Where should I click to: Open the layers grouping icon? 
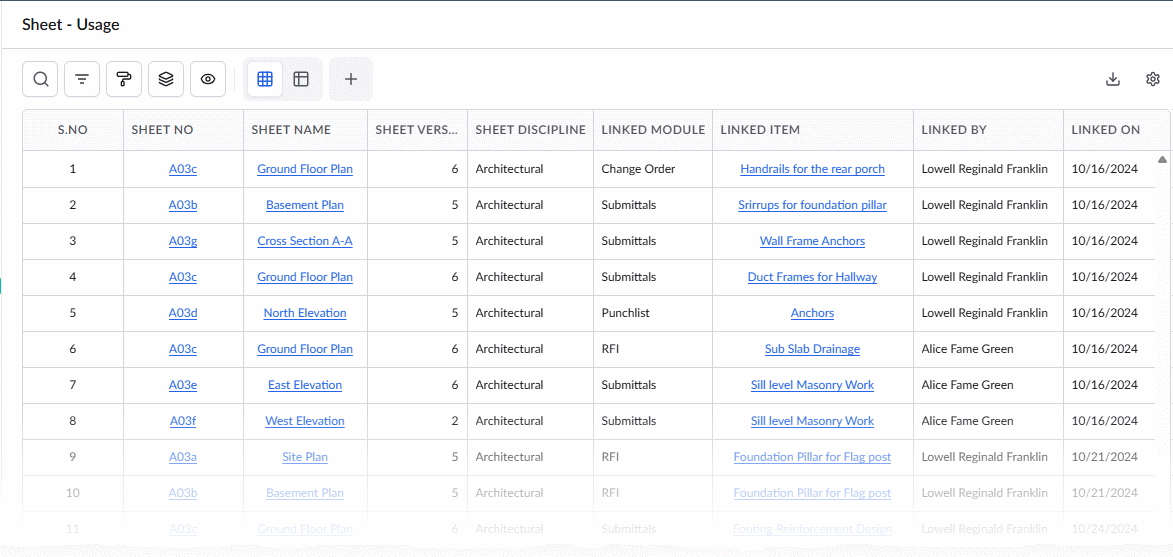tap(166, 79)
